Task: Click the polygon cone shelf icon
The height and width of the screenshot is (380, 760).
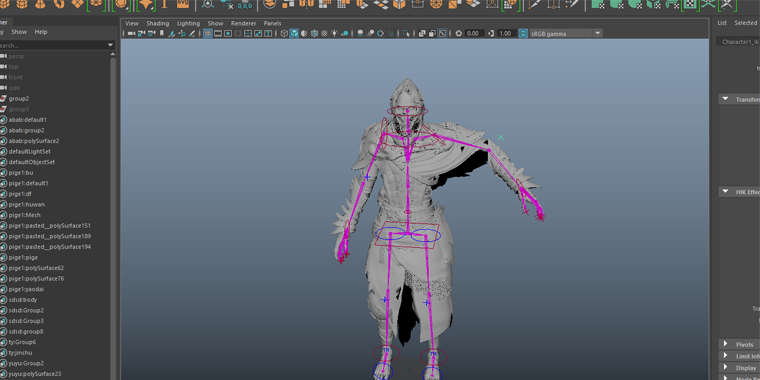Action: (x=40, y=4)
